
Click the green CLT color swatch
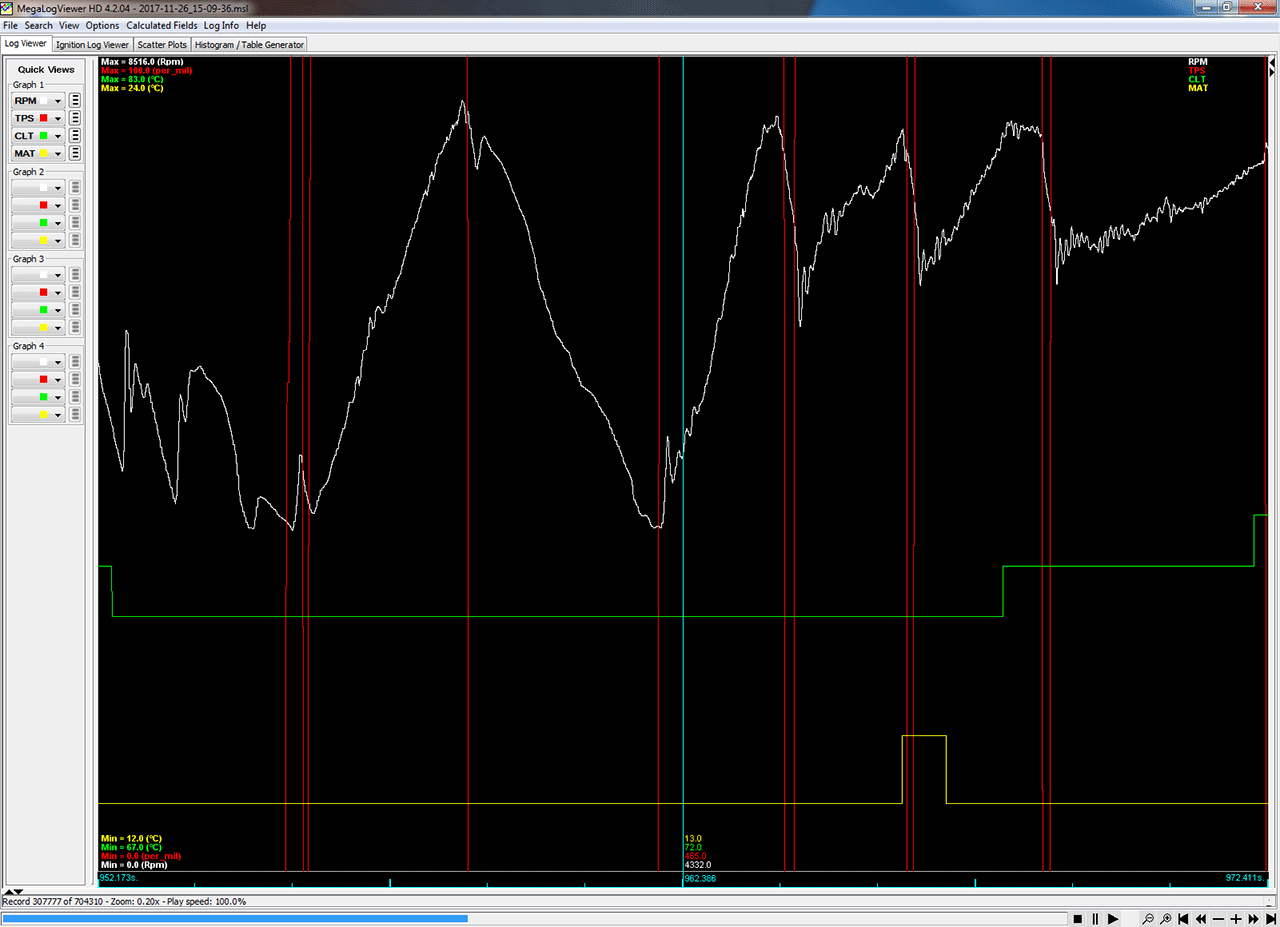44,136
